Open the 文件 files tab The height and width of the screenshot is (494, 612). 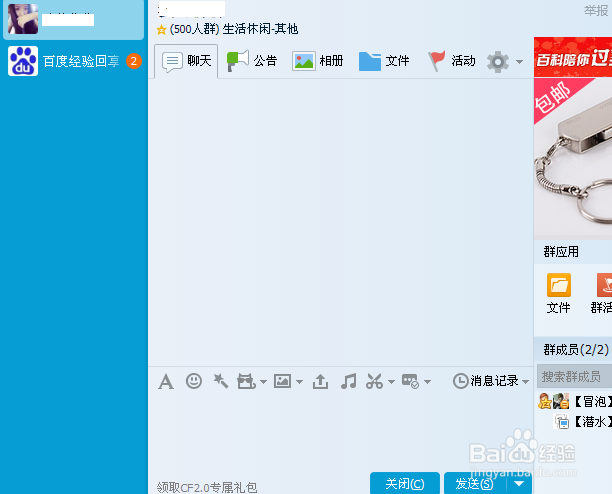(384, 61)
